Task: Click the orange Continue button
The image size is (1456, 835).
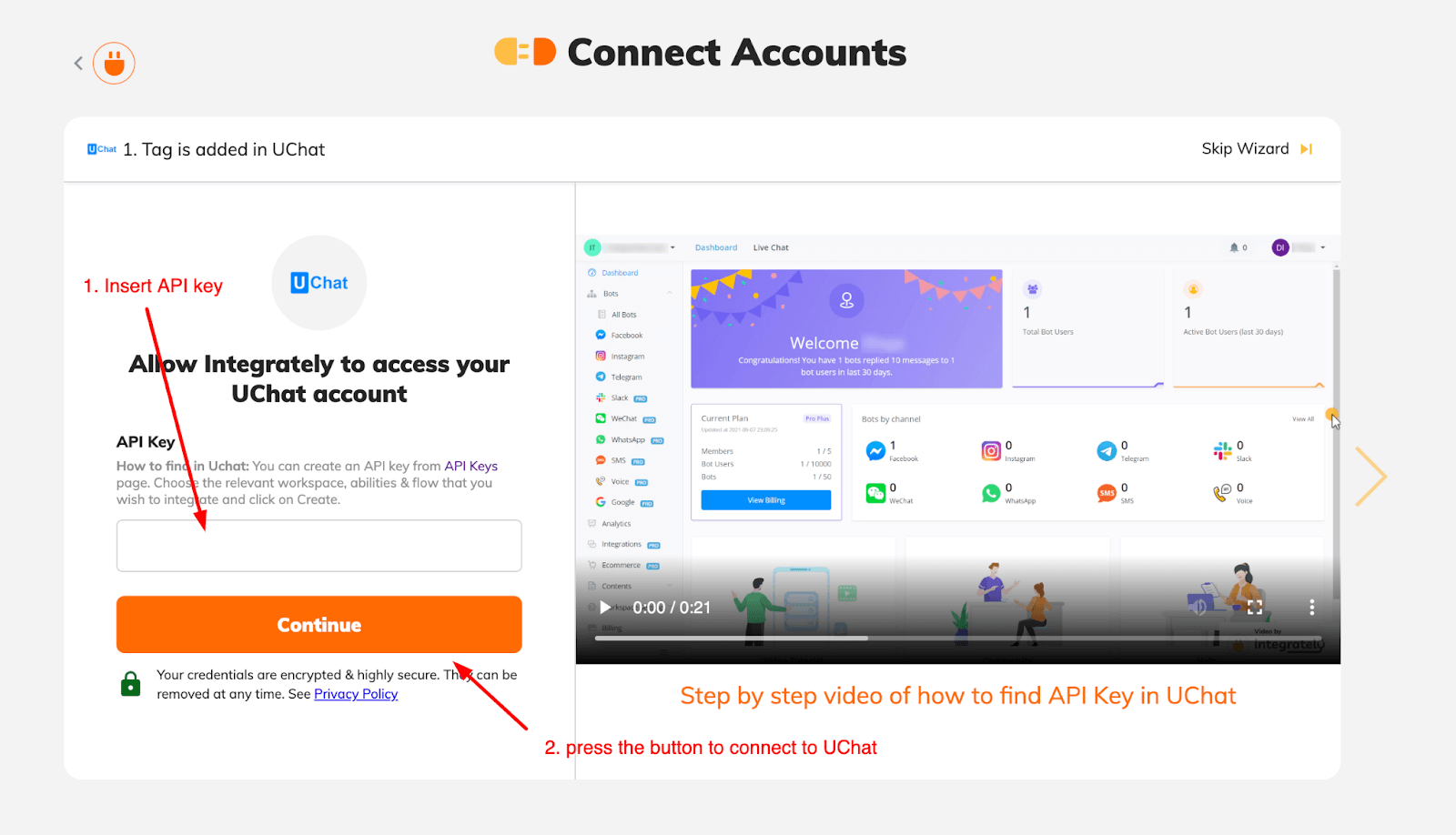Action: click(x=319, y=625)
